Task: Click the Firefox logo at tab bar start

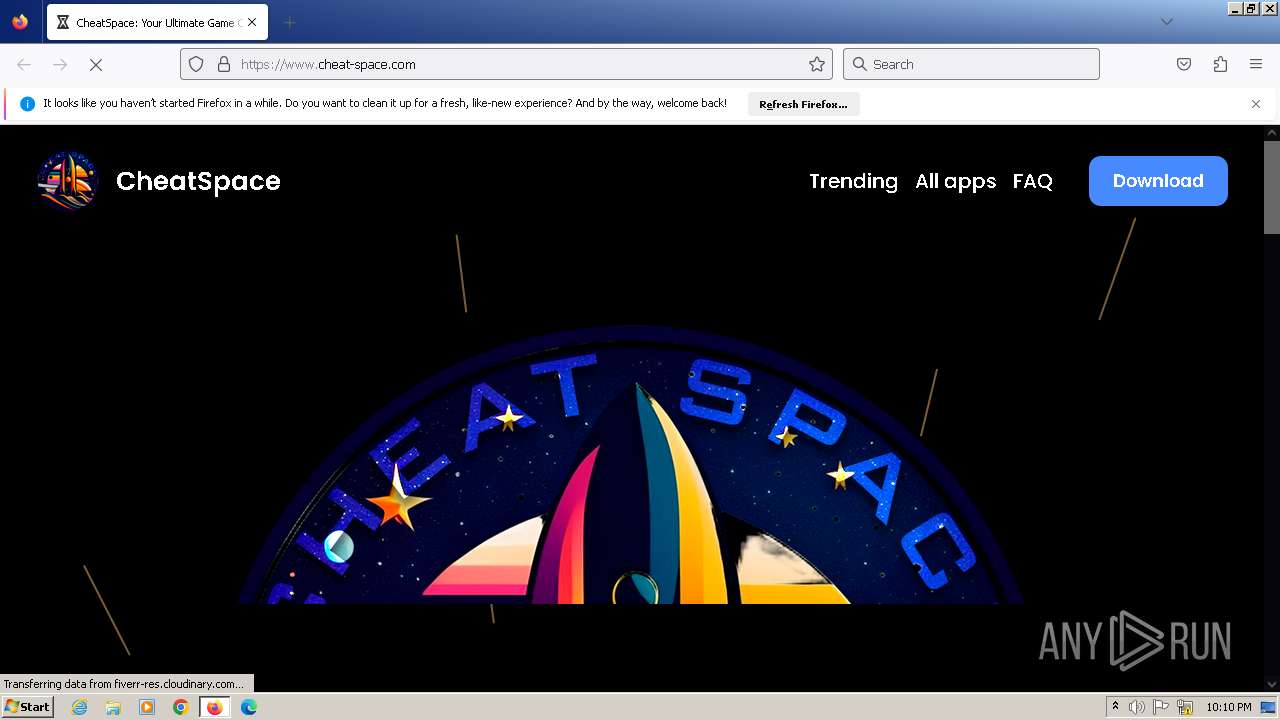Action: 20,22
